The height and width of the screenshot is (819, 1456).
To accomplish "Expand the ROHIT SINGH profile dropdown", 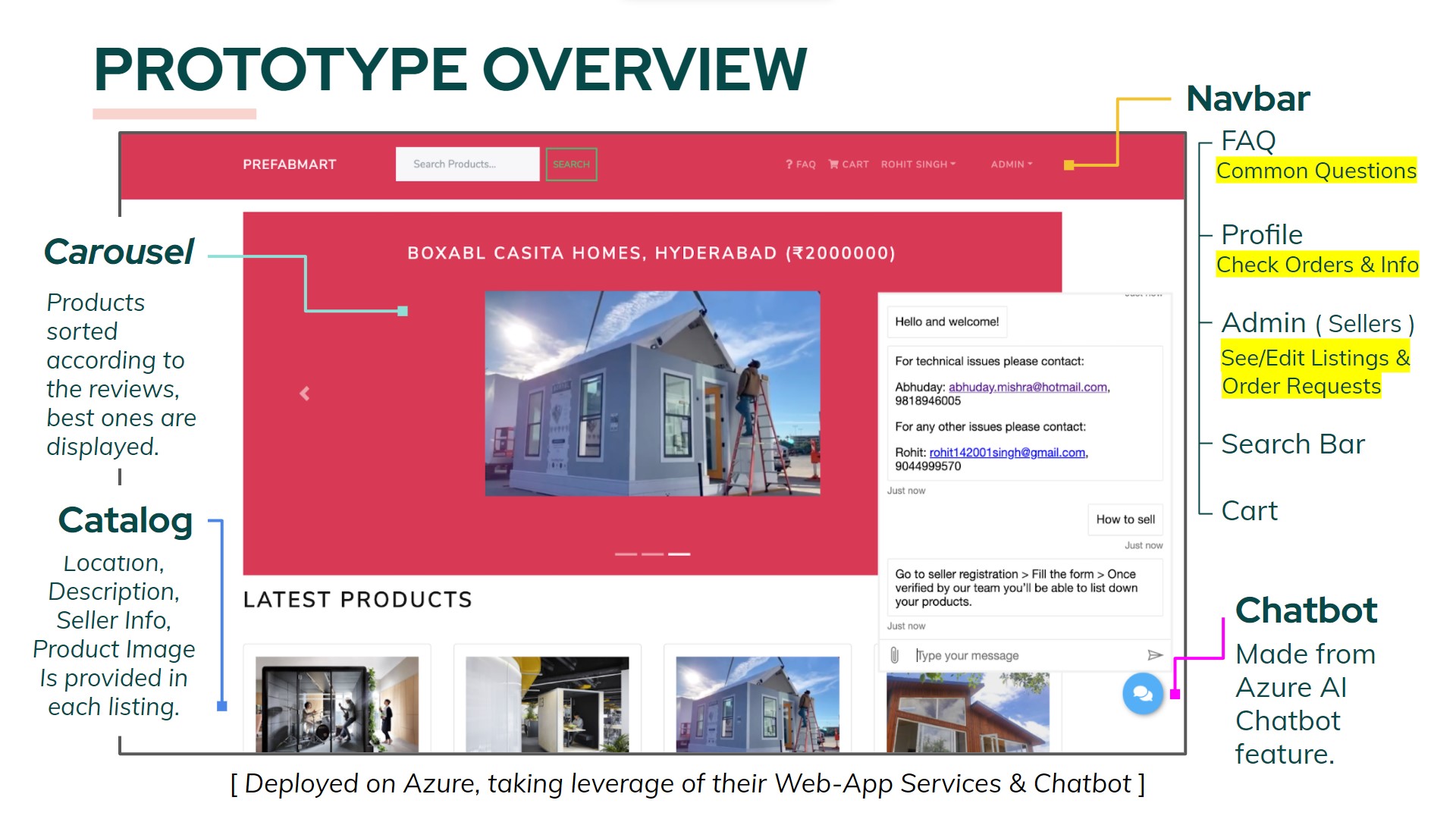I will point(918,164).
